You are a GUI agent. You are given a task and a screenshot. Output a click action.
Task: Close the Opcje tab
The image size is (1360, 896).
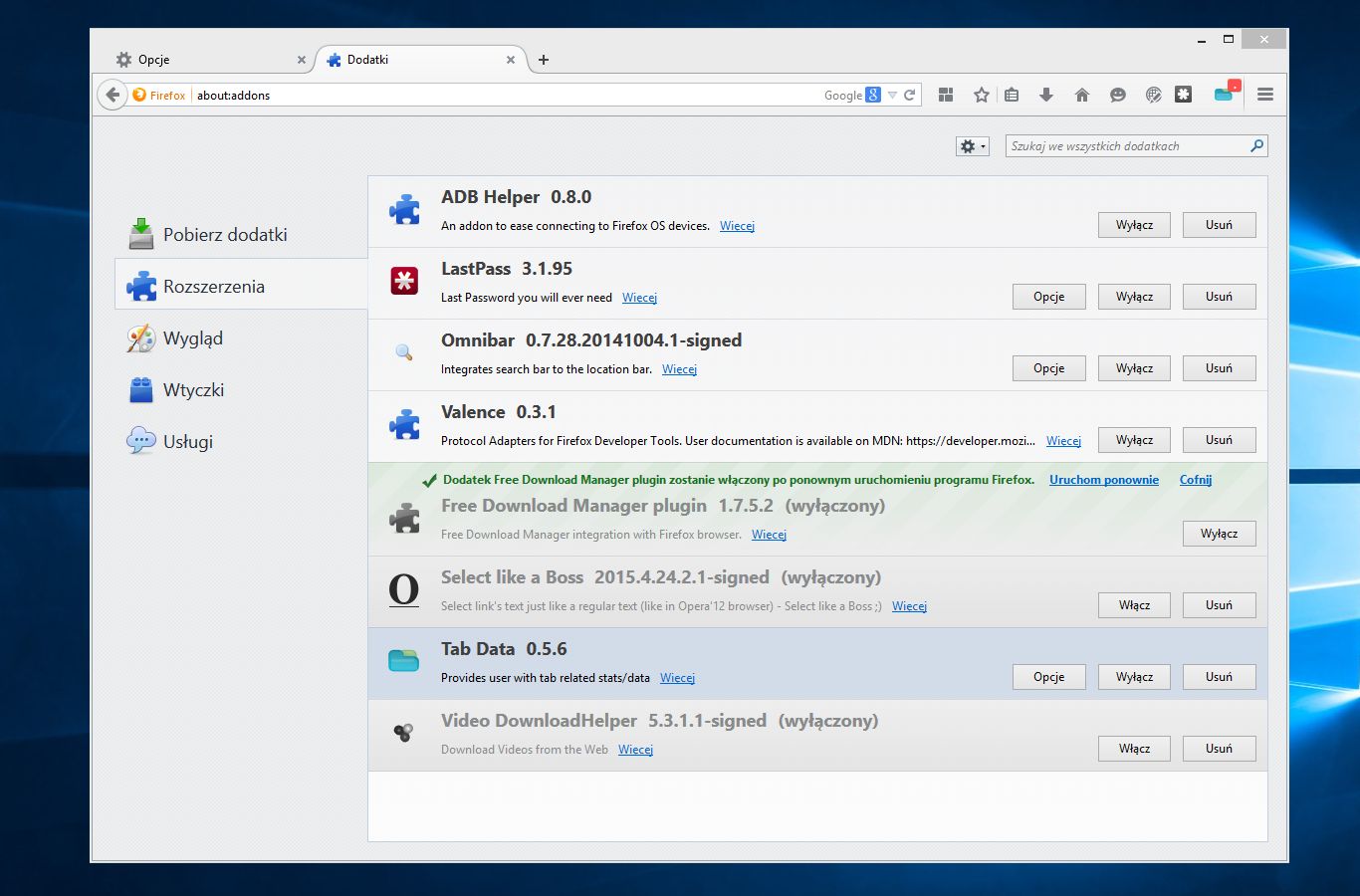(302, 60)
